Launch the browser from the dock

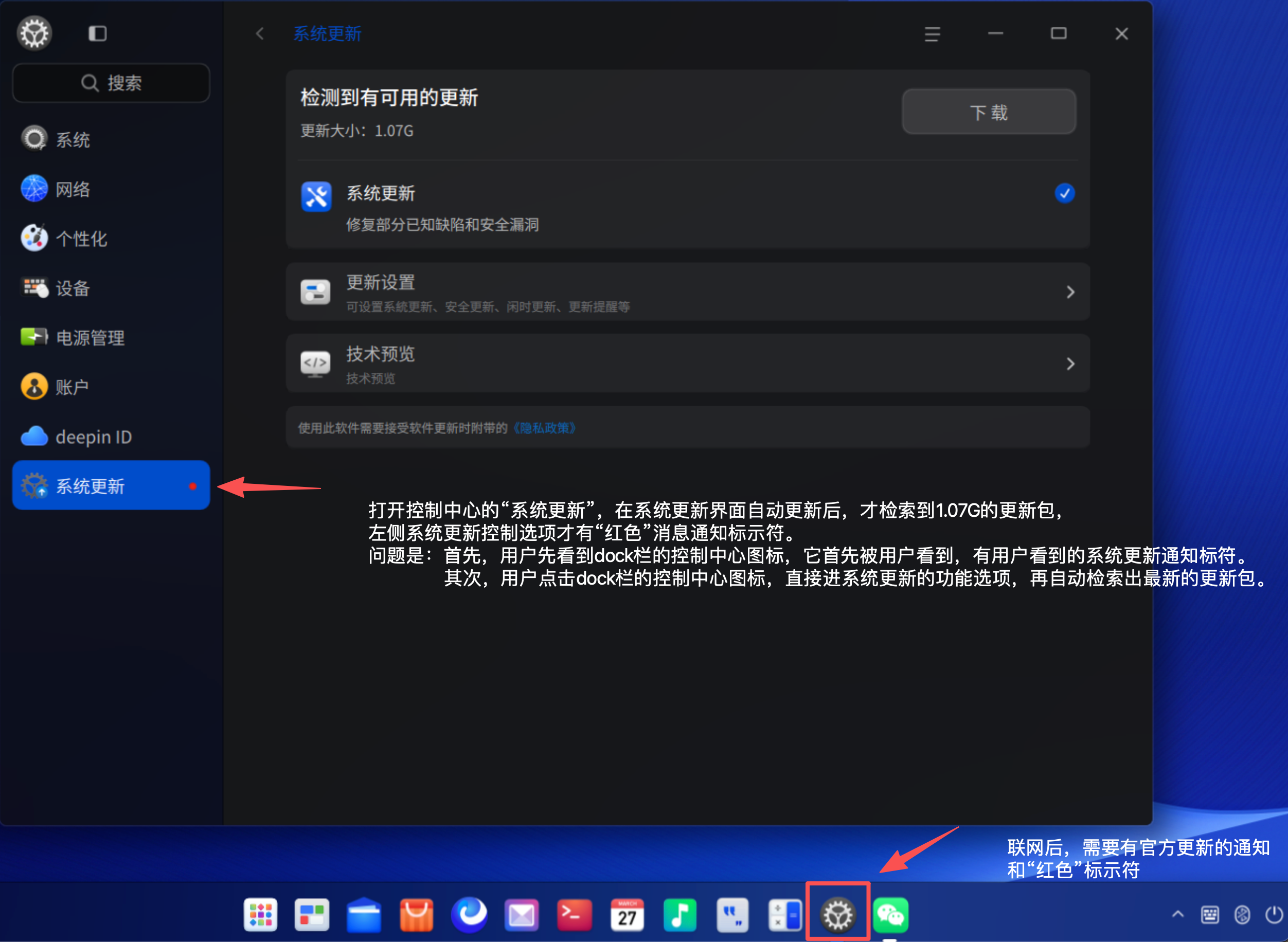[x=469, y=915]
